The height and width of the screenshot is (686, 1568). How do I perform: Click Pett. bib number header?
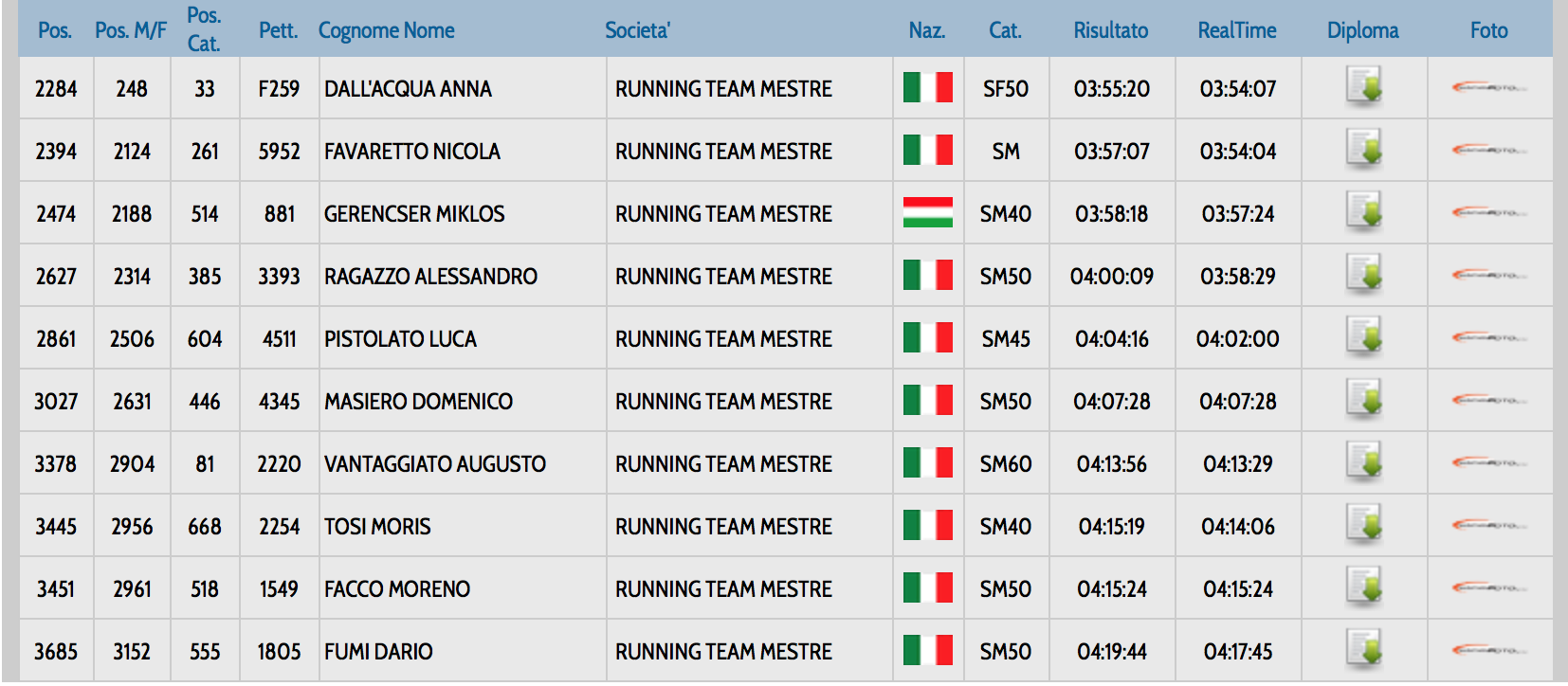[278, 30]
